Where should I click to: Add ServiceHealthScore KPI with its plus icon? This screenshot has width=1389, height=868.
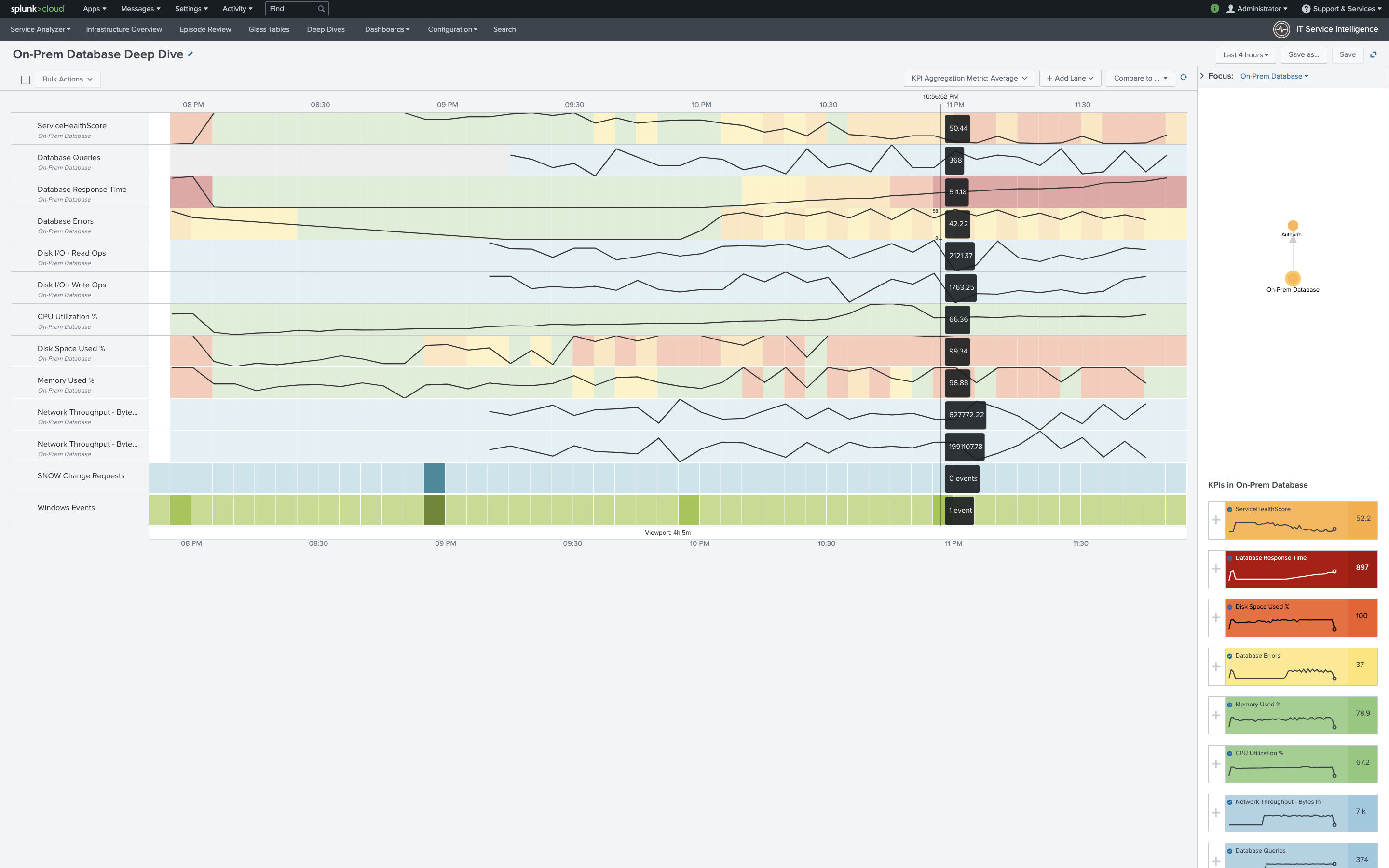[1216, 520]
